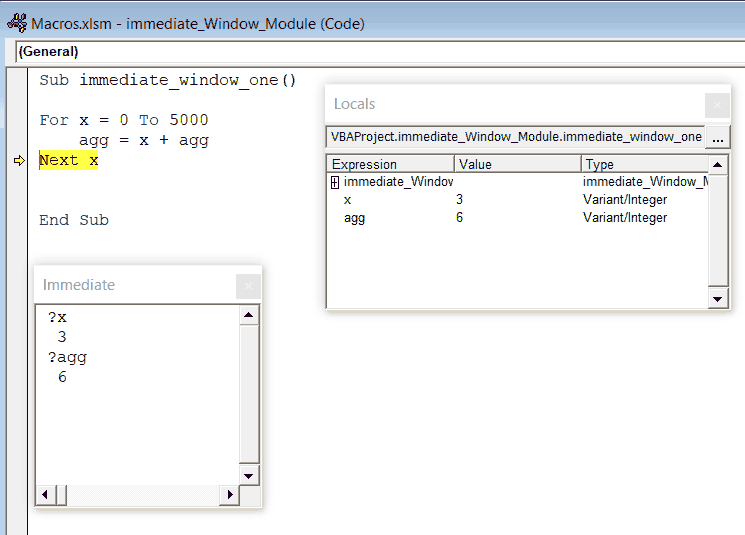Click the Expression column header

391,164
